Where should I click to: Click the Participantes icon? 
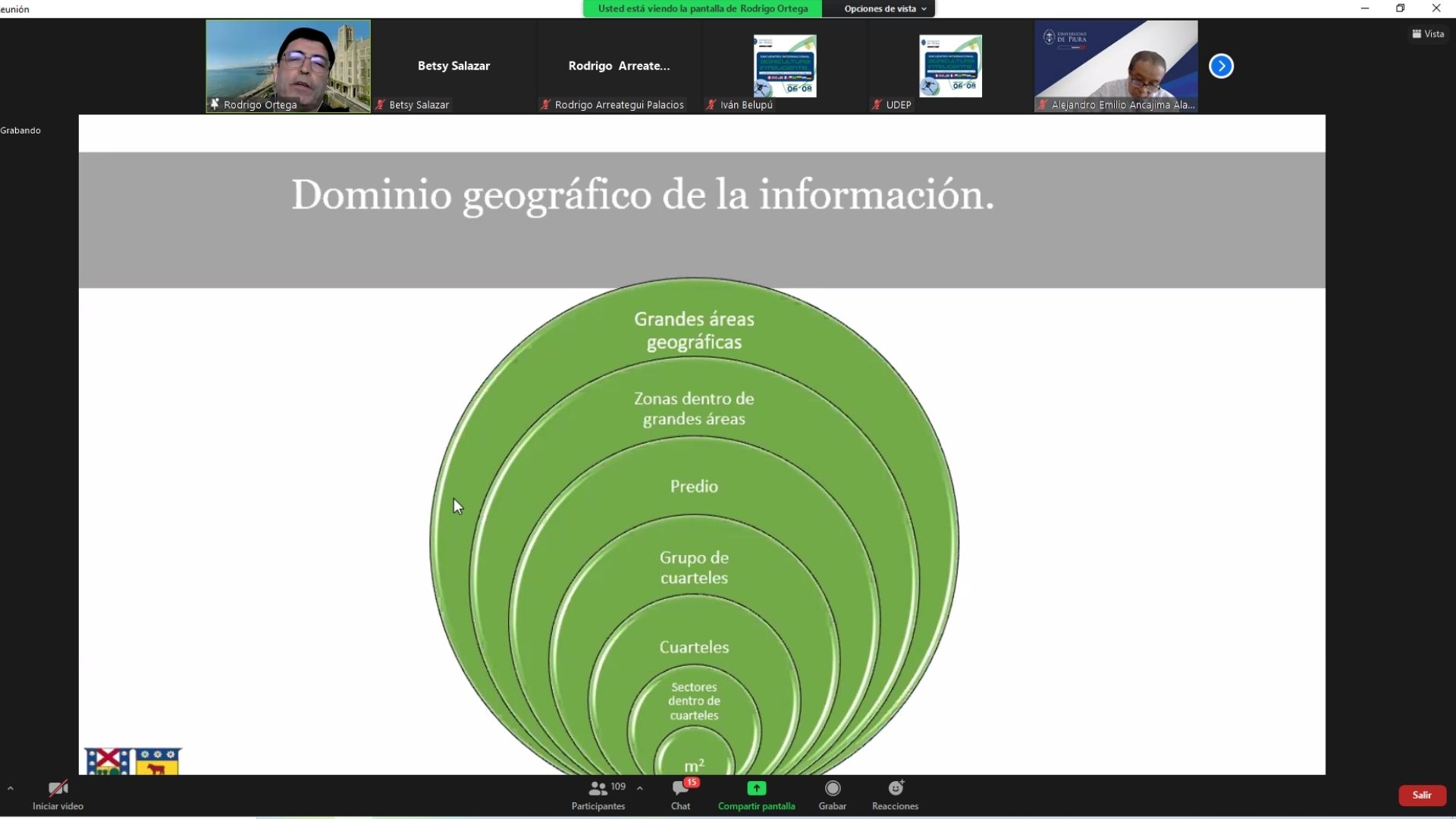pyautogui.click(x=598, y=789)
